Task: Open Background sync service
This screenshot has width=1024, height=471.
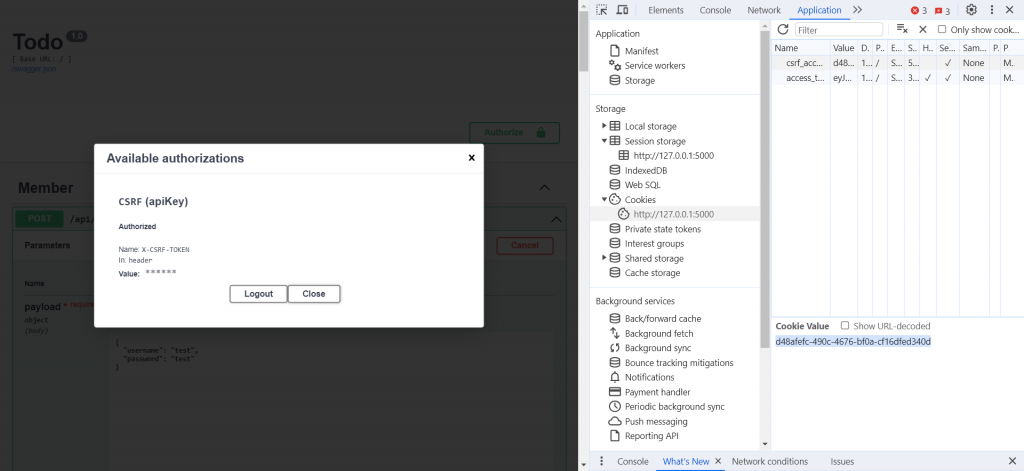Action: [x=658, y=348]
